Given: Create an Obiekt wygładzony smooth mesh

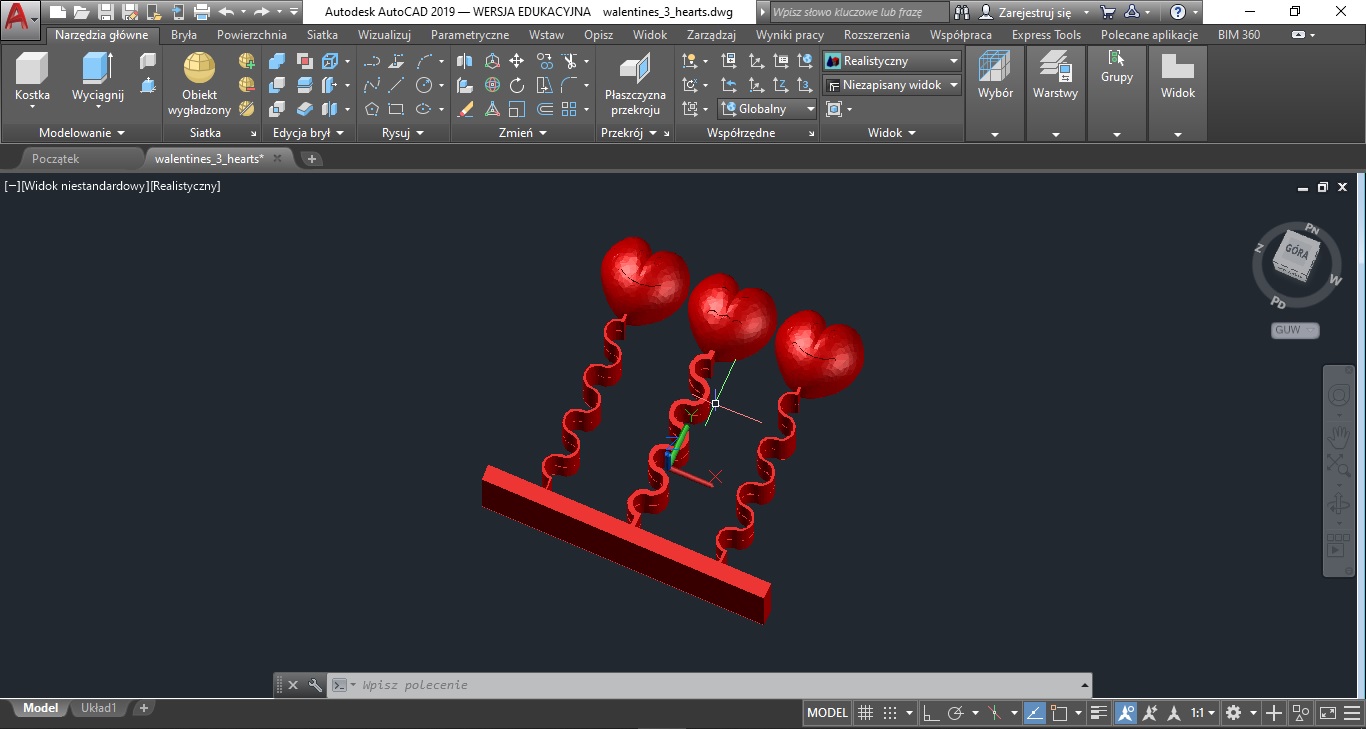Looking at the screenshot, I should pyautogui.click(x=199, y=84).
